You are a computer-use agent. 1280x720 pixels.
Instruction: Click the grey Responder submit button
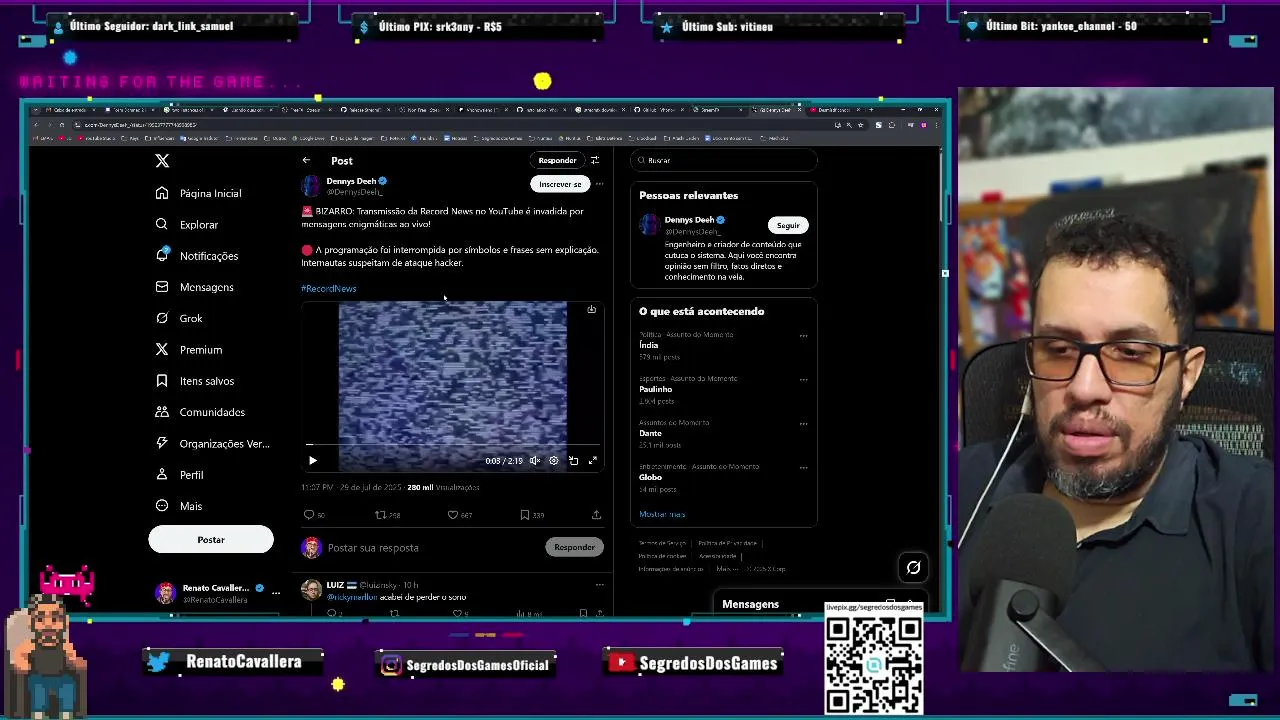click(x=575, y=548)
